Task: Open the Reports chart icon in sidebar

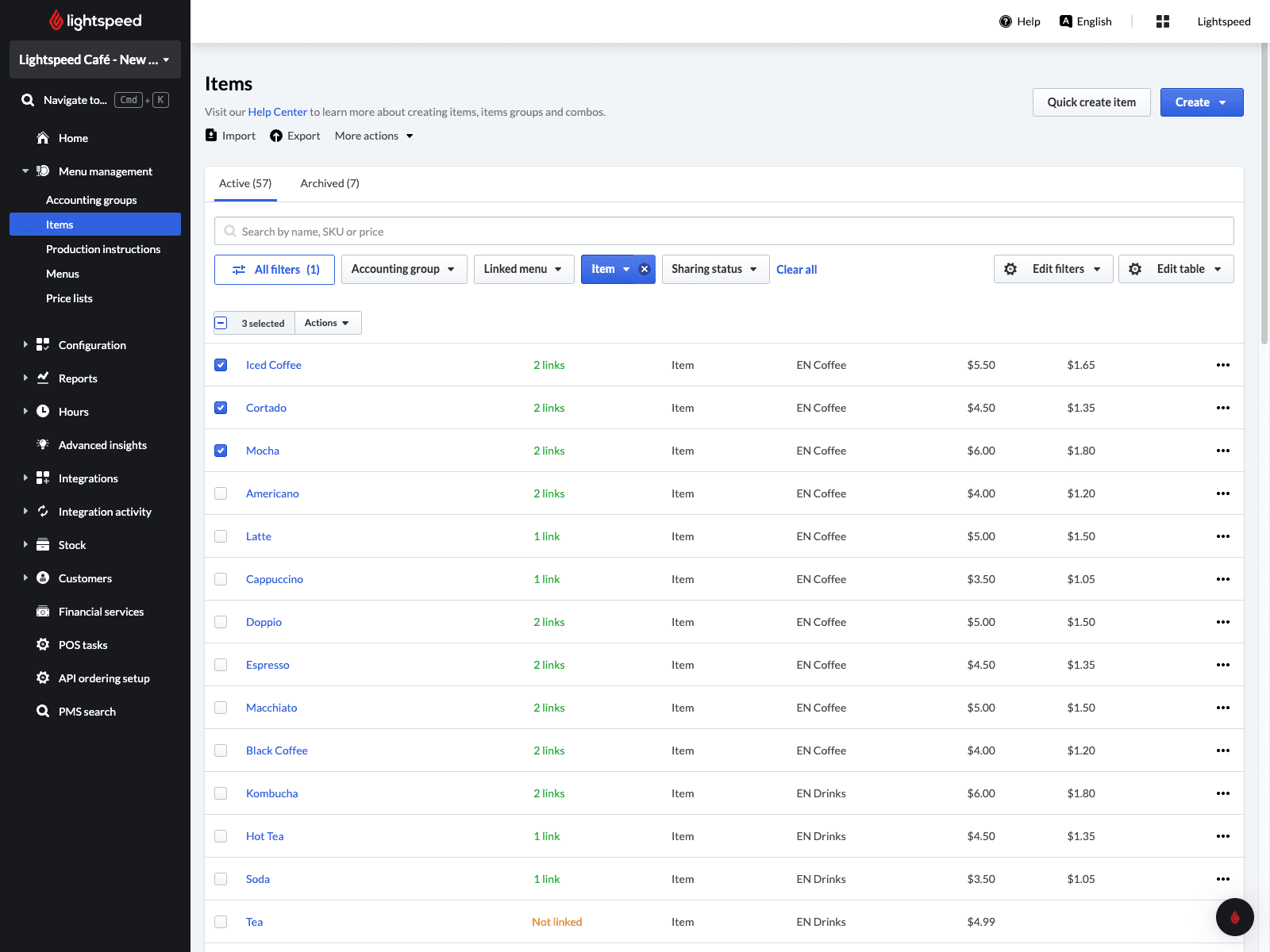Action: click(43, 378)
